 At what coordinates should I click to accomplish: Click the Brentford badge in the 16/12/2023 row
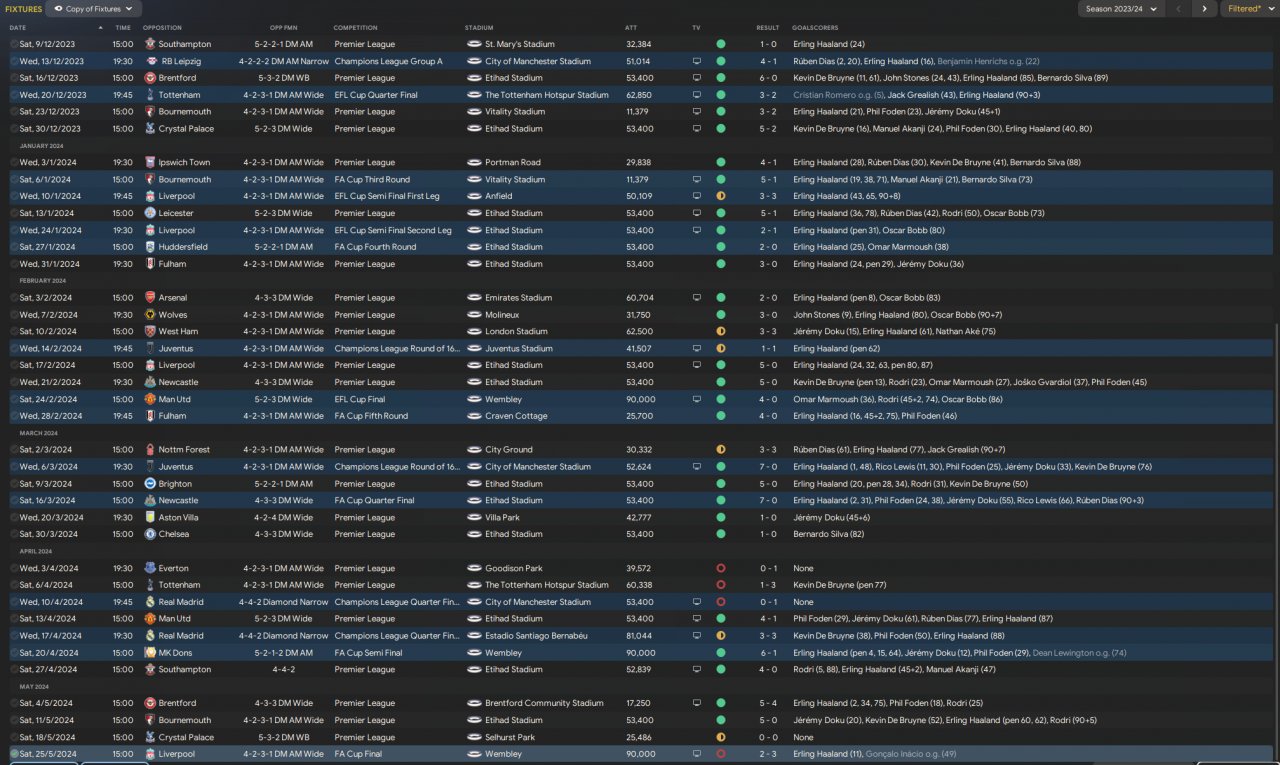tap(150, 78)
